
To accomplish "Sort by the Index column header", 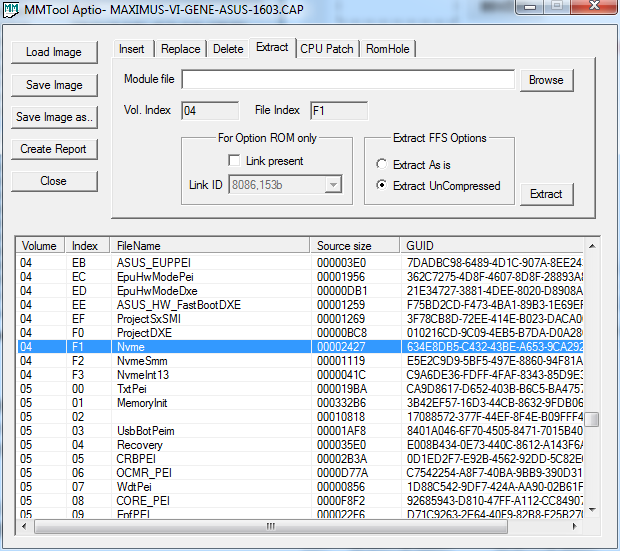I will click(x=88, y=246).
